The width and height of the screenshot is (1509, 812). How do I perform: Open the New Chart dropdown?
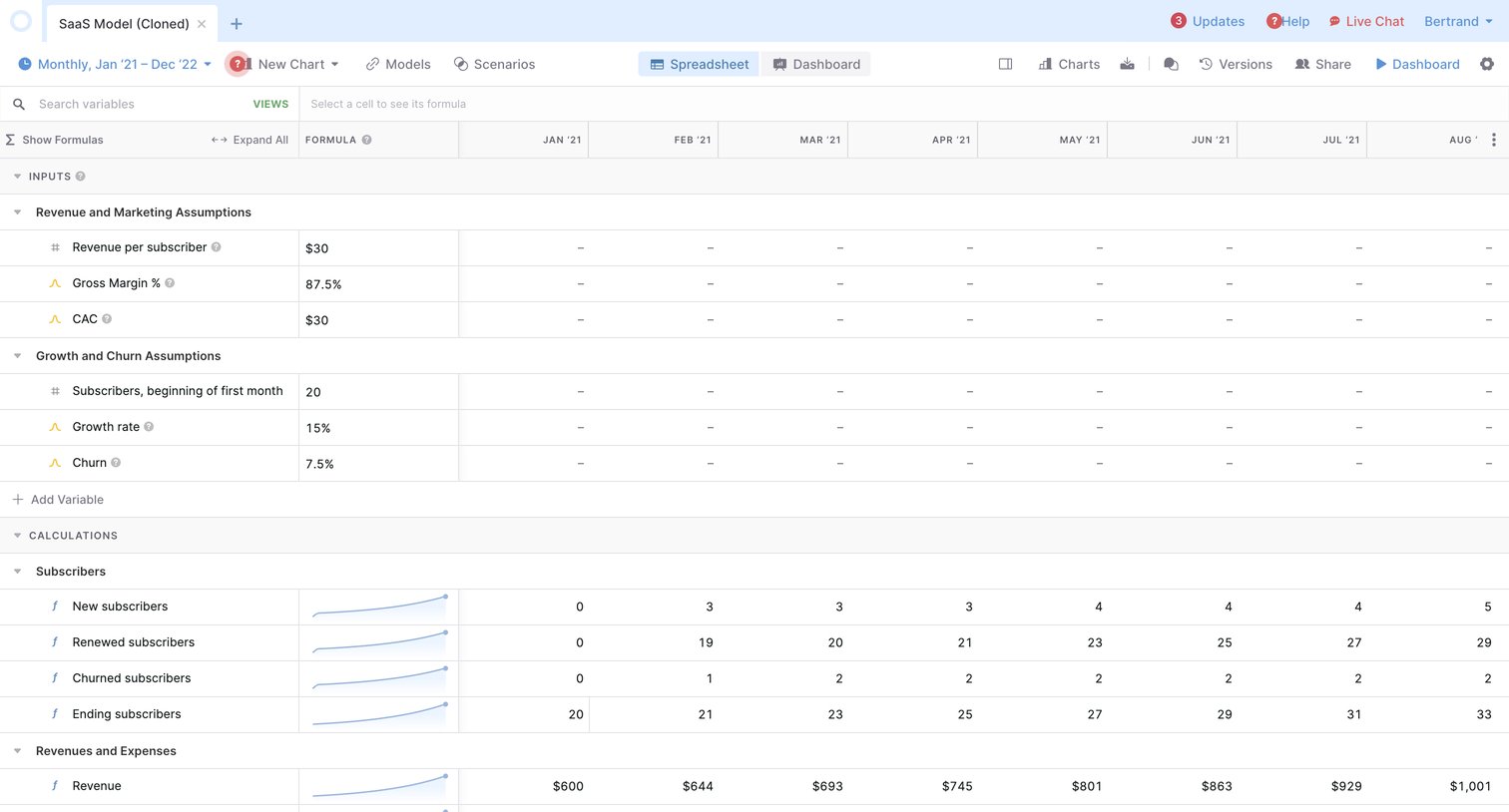point(298,64)
